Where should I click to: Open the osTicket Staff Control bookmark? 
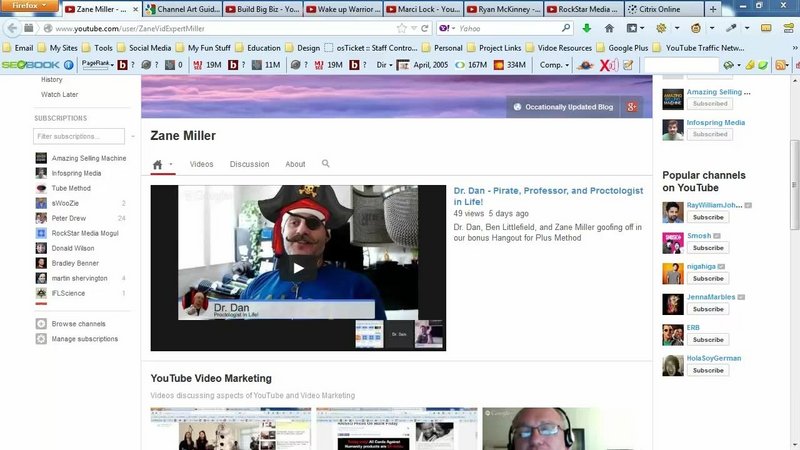(x=371, y=48)
